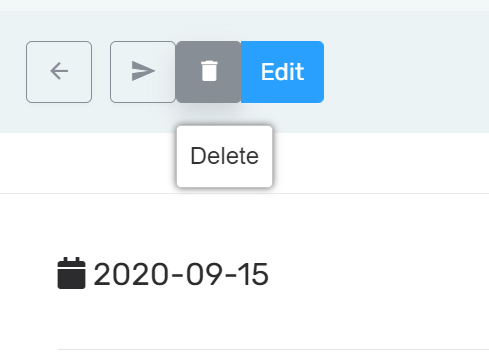
Task: Open editing with the blue Edit button
Action: 282,72
